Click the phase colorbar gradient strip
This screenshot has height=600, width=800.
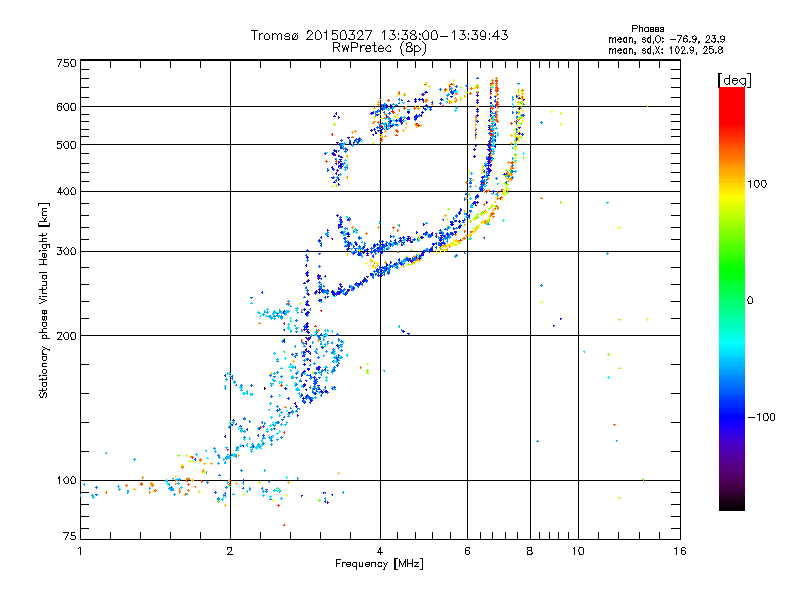click(x=732, y=298)
